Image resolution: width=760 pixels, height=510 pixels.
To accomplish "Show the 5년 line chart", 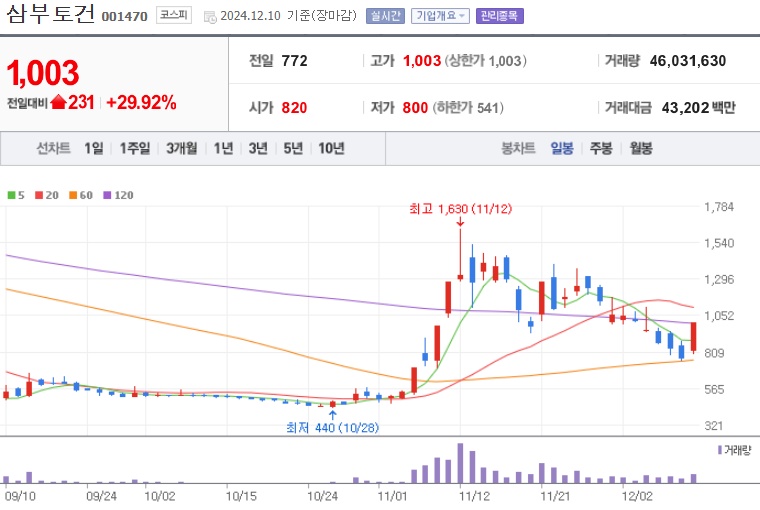I will 293,148.
